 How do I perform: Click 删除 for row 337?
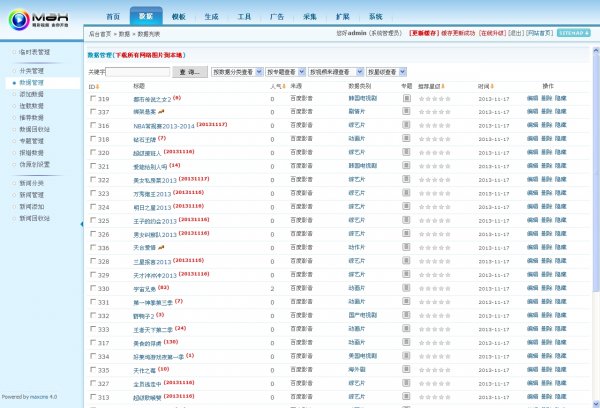[x=546, y=111]
